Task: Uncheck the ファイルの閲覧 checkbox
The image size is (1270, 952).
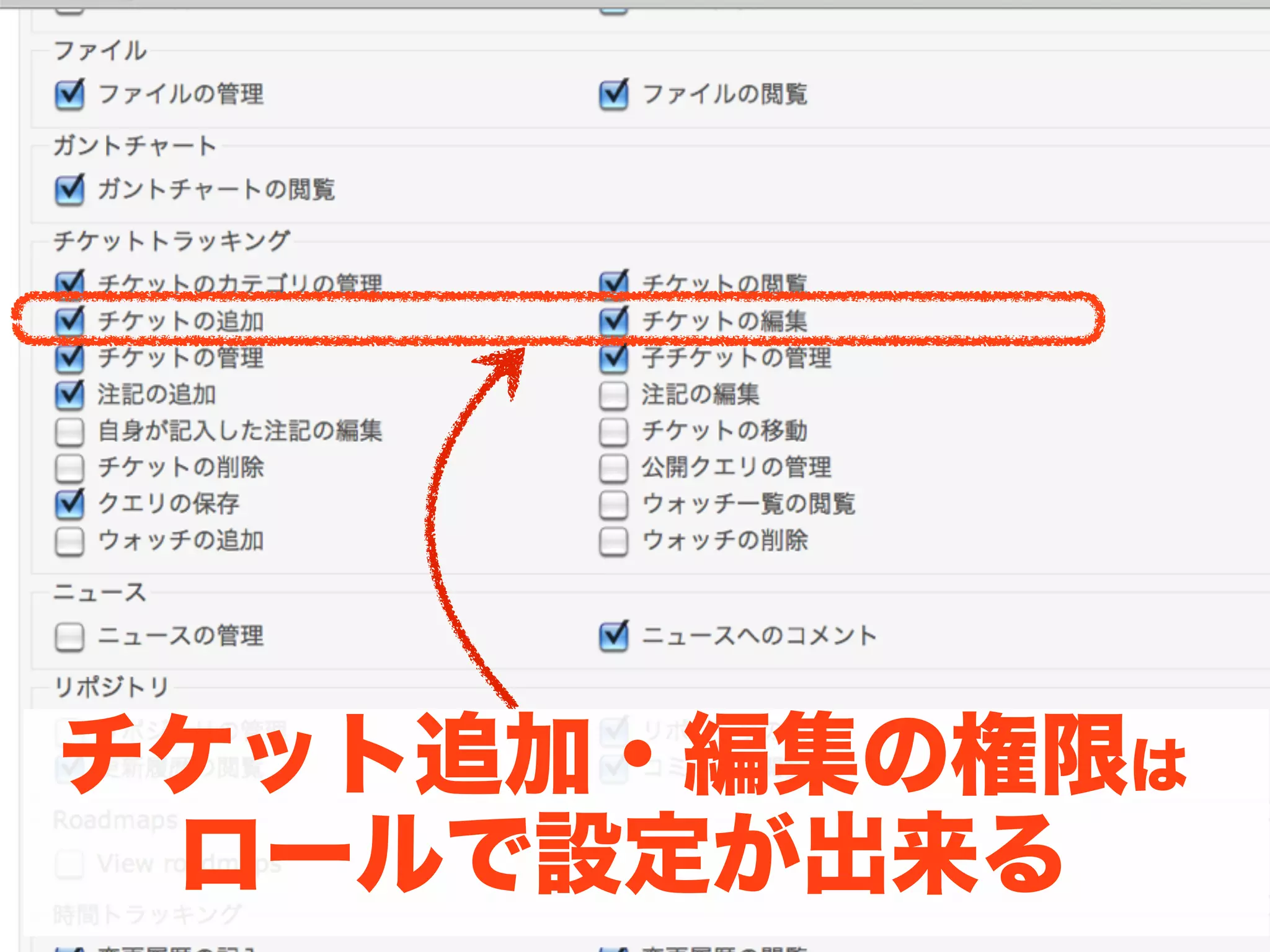Action: pos(614,95)
